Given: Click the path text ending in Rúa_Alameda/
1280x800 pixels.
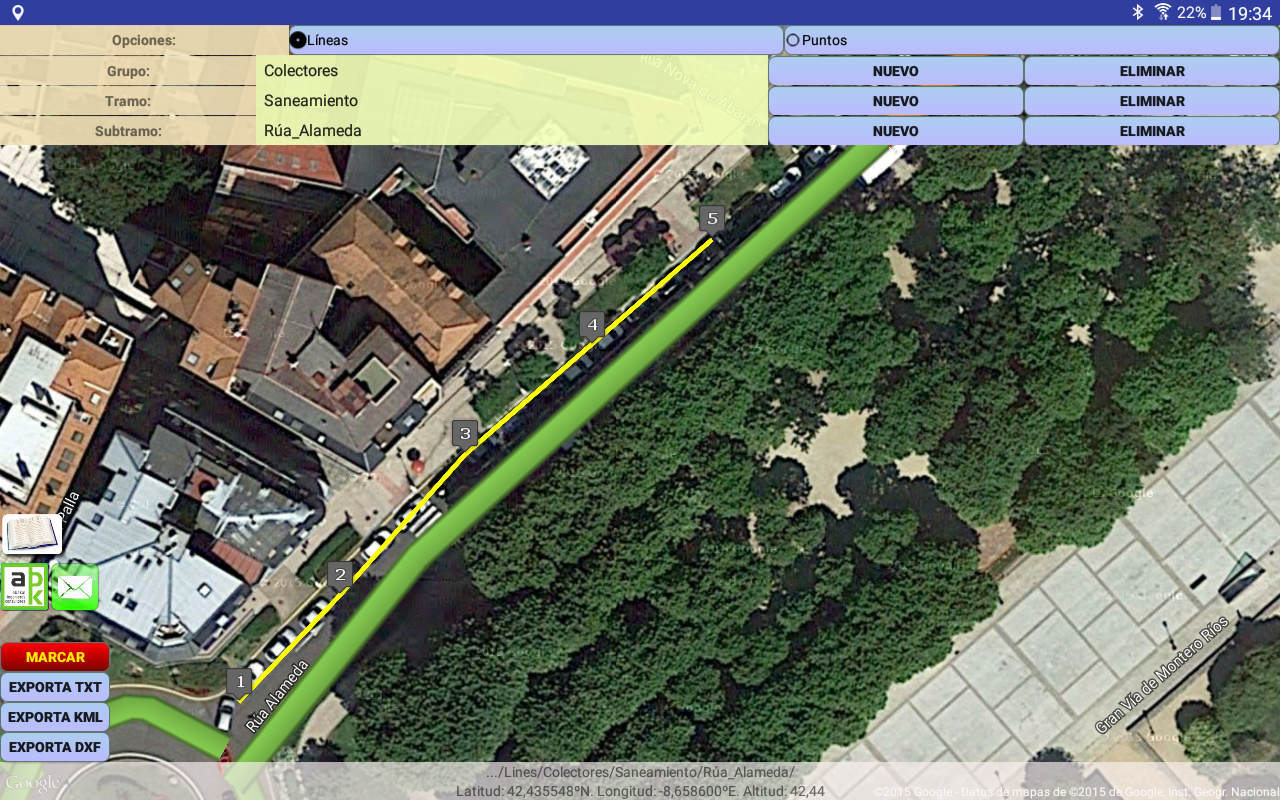Looking at the screenshot, I should (640, 772).
